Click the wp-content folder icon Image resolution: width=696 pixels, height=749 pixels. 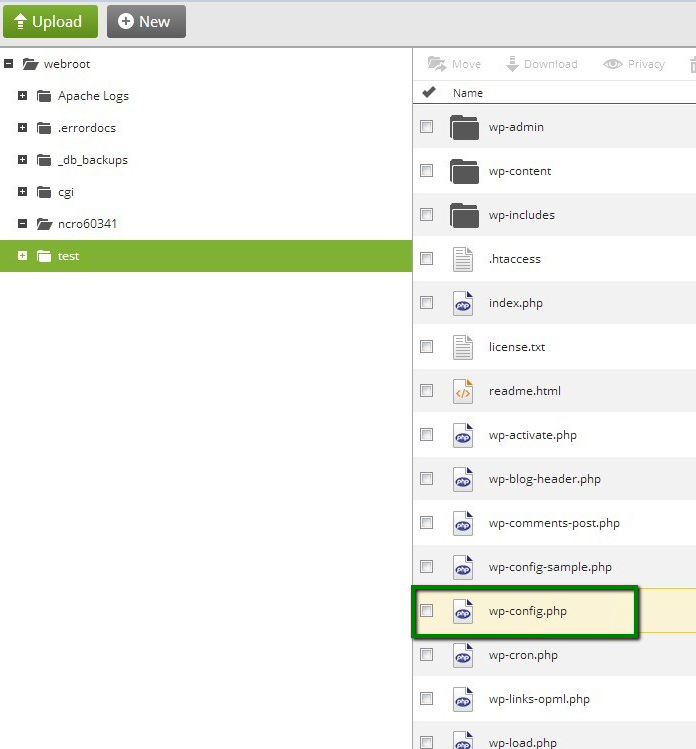[x=464, y=171]
